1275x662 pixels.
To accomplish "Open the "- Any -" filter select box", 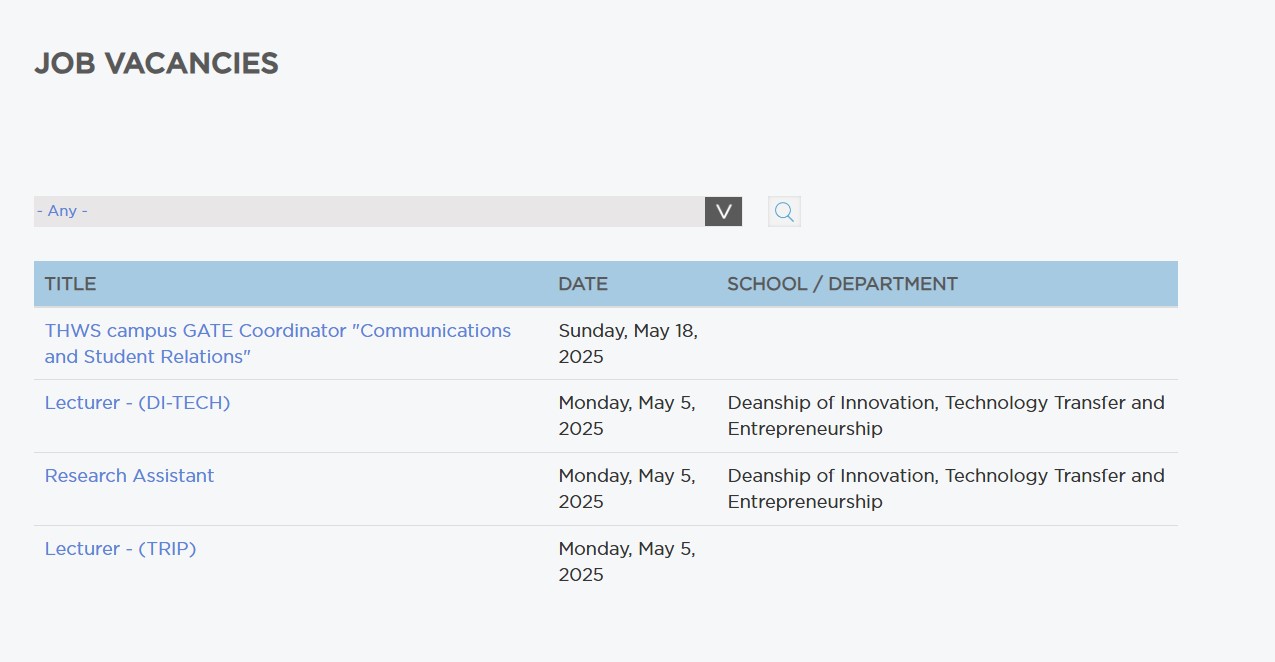I will tap(388, 211).
